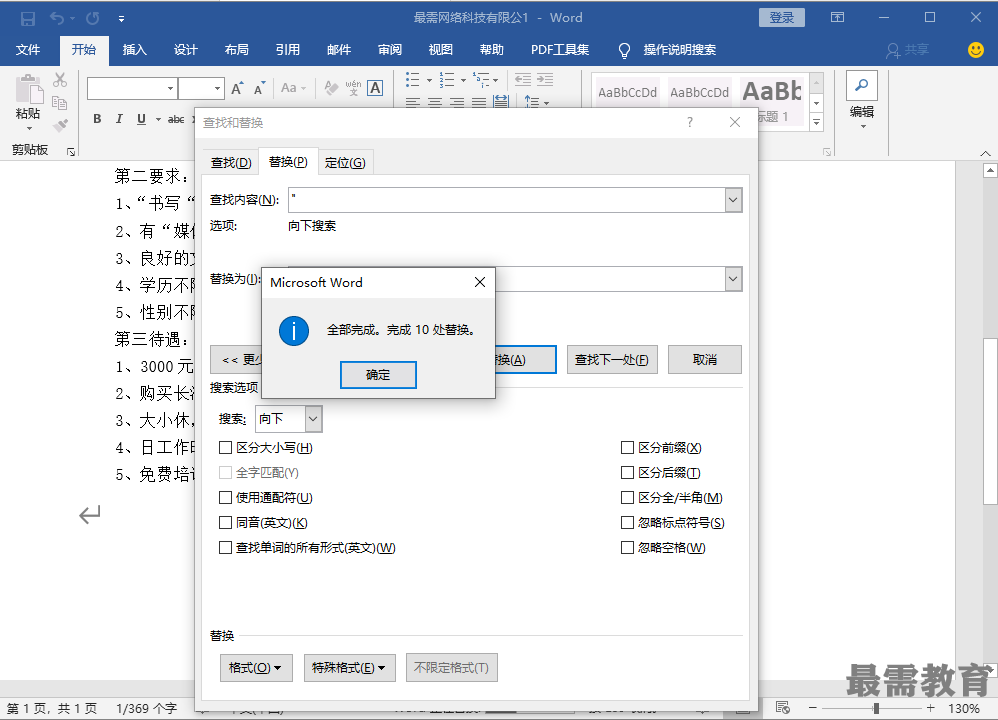Switch to 查找(D) tab in dialog
Screen dimensions: 998x720
click(231, 163)
